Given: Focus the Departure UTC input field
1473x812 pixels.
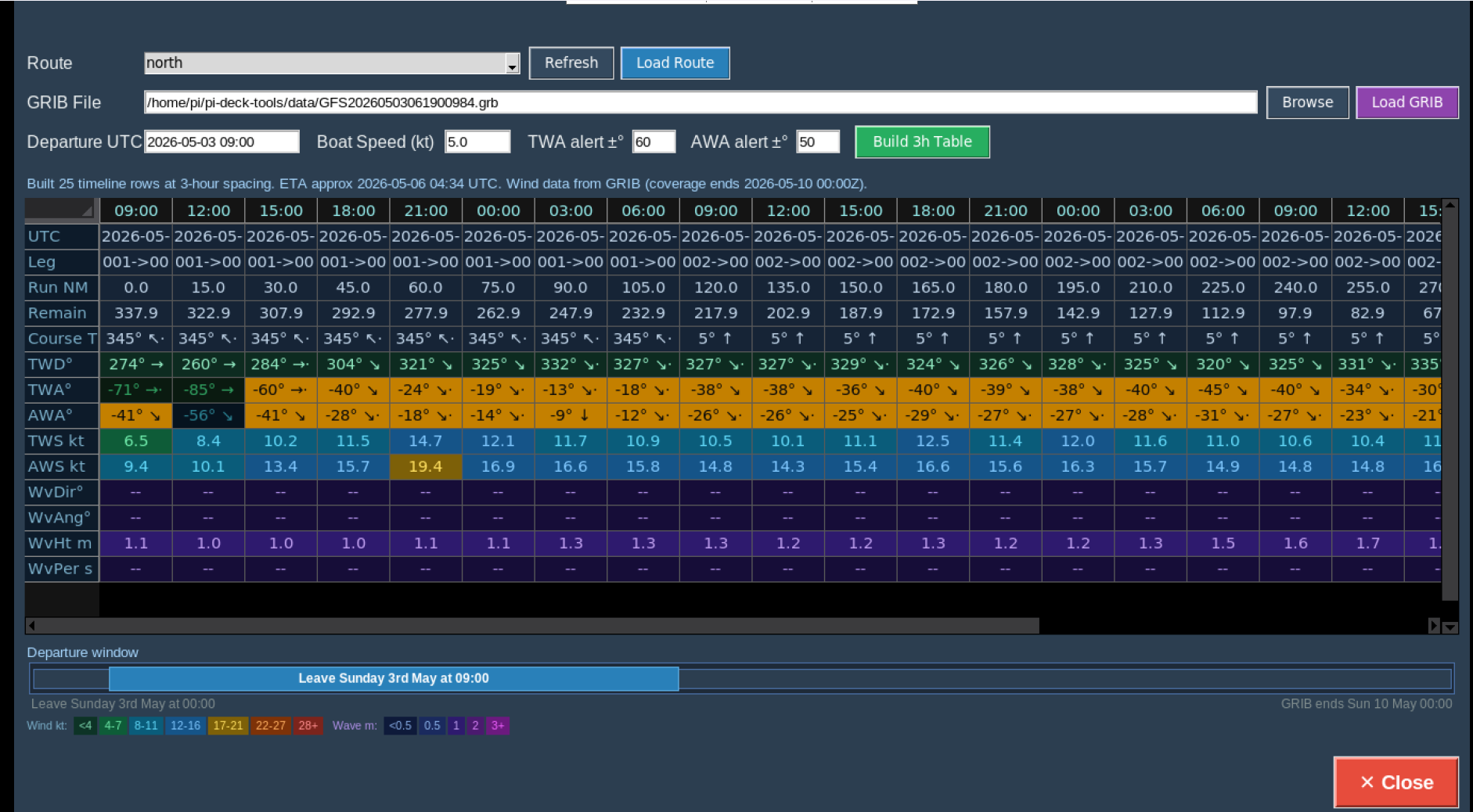Looking at the screenshot, I should click(221, 142).
